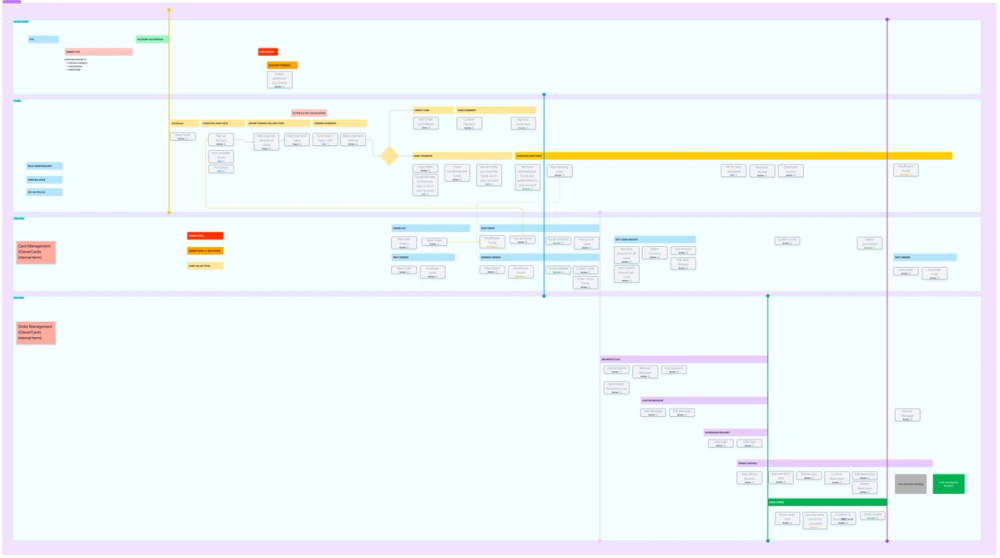Select the View Status card

(x=492, y=269)
